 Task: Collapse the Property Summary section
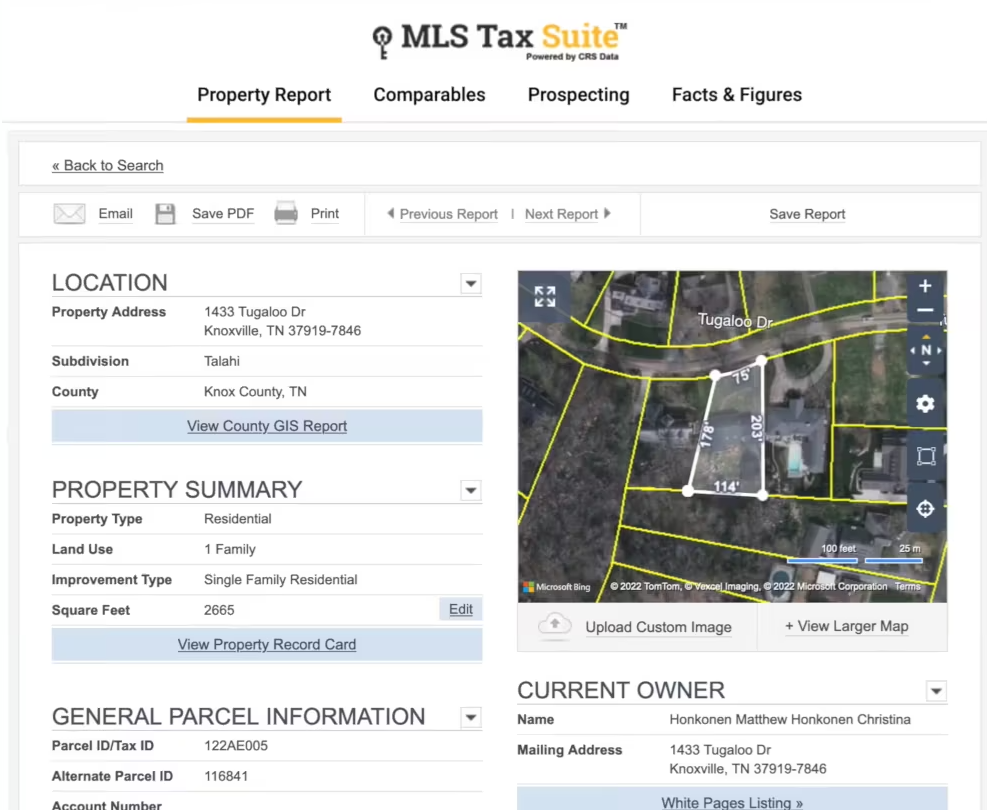470,490
